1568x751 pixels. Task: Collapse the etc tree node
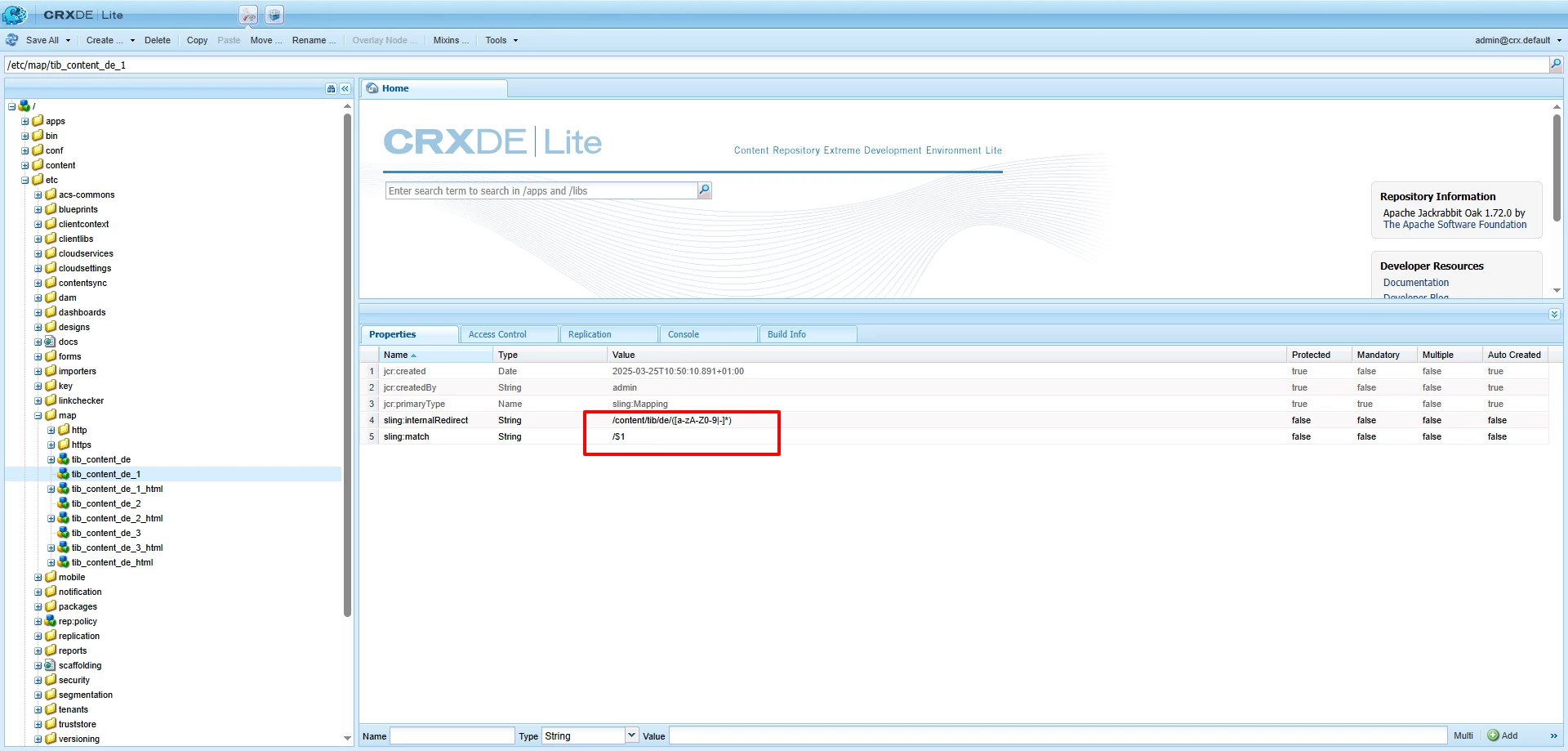pyautogui.click(x=25, y=180)
